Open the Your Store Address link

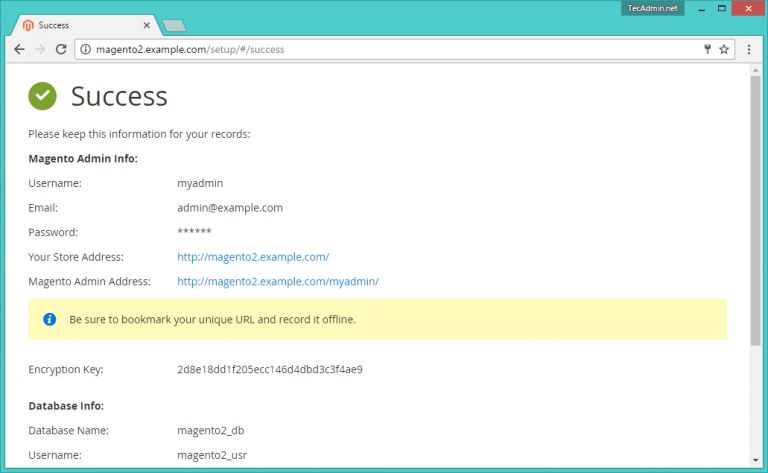point(253,257)
